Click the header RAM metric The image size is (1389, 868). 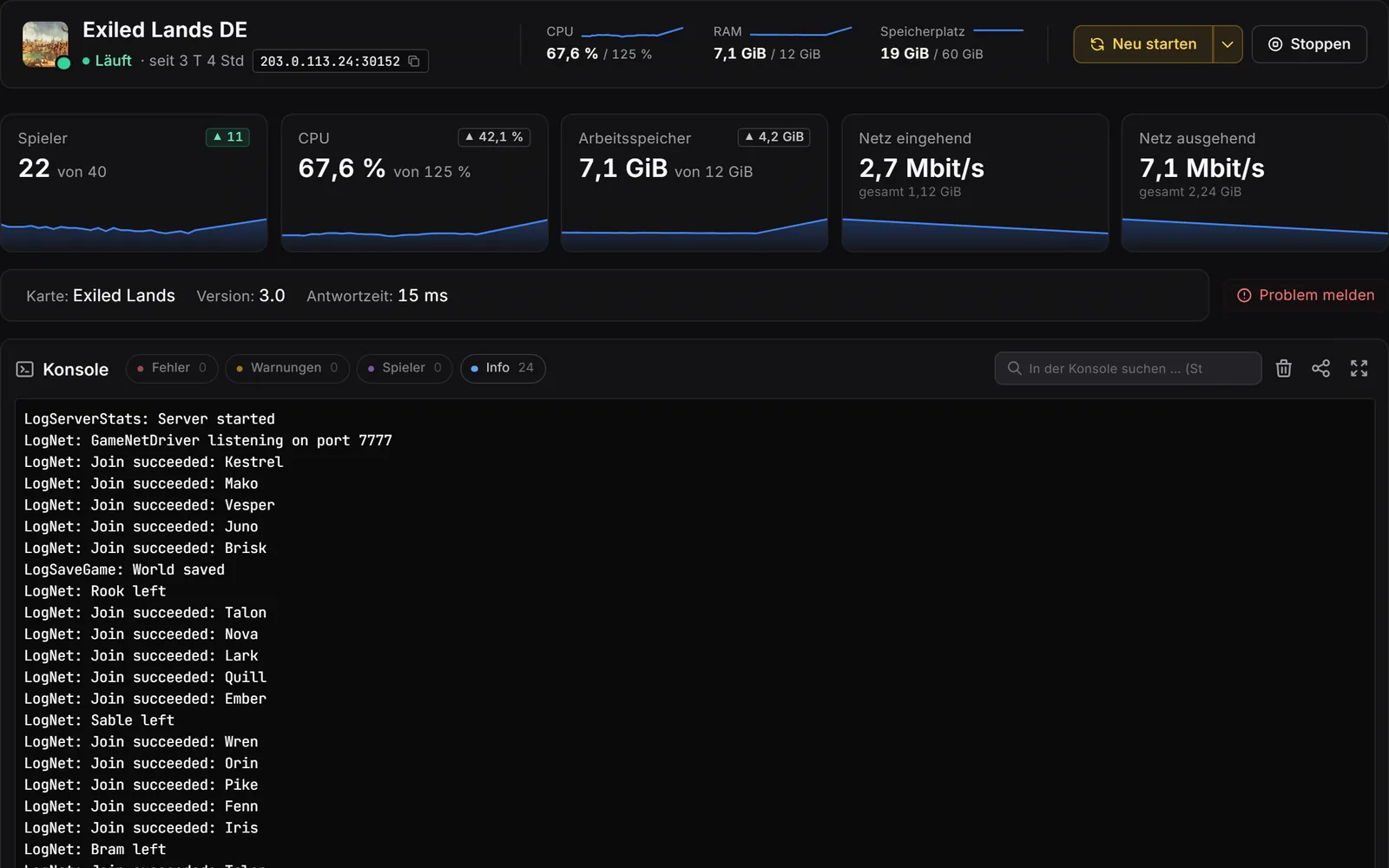coord(782,43)
